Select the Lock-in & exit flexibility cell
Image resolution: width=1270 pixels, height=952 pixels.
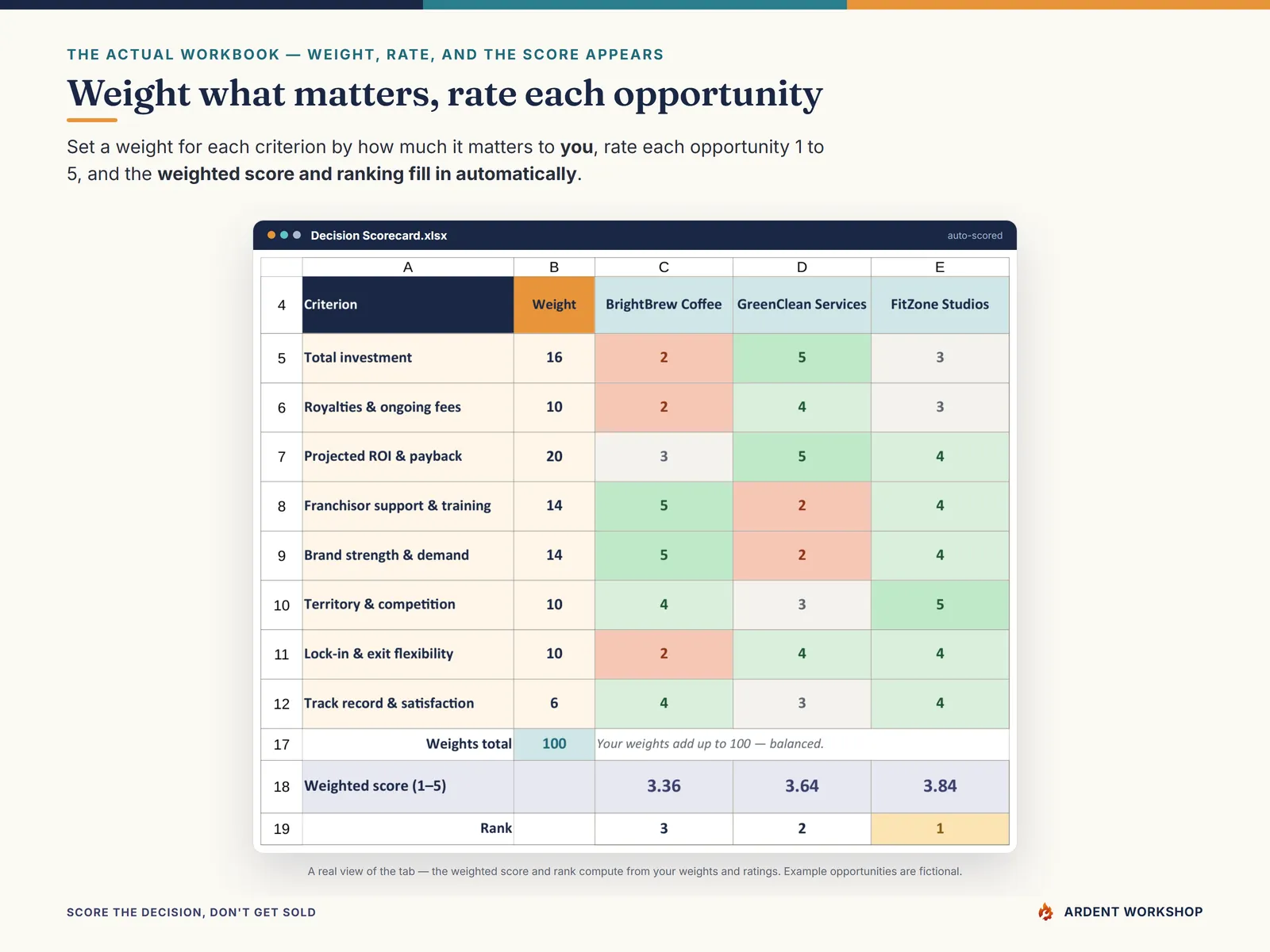point(408,654)
